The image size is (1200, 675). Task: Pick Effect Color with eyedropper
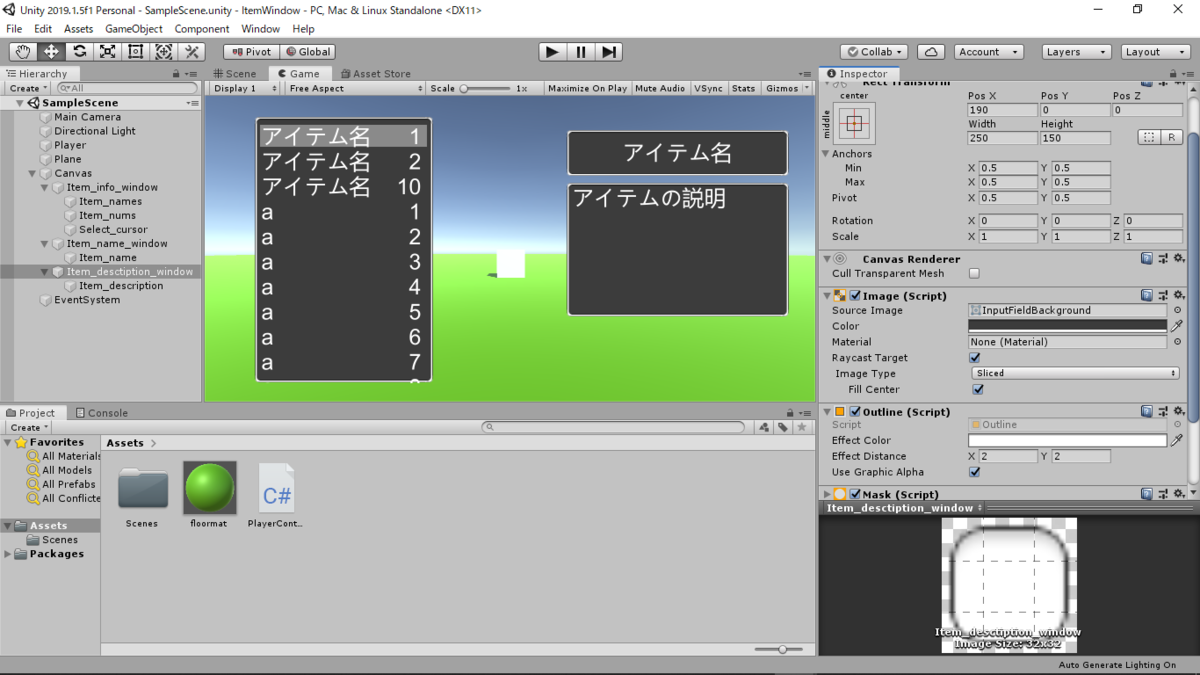1177,440
